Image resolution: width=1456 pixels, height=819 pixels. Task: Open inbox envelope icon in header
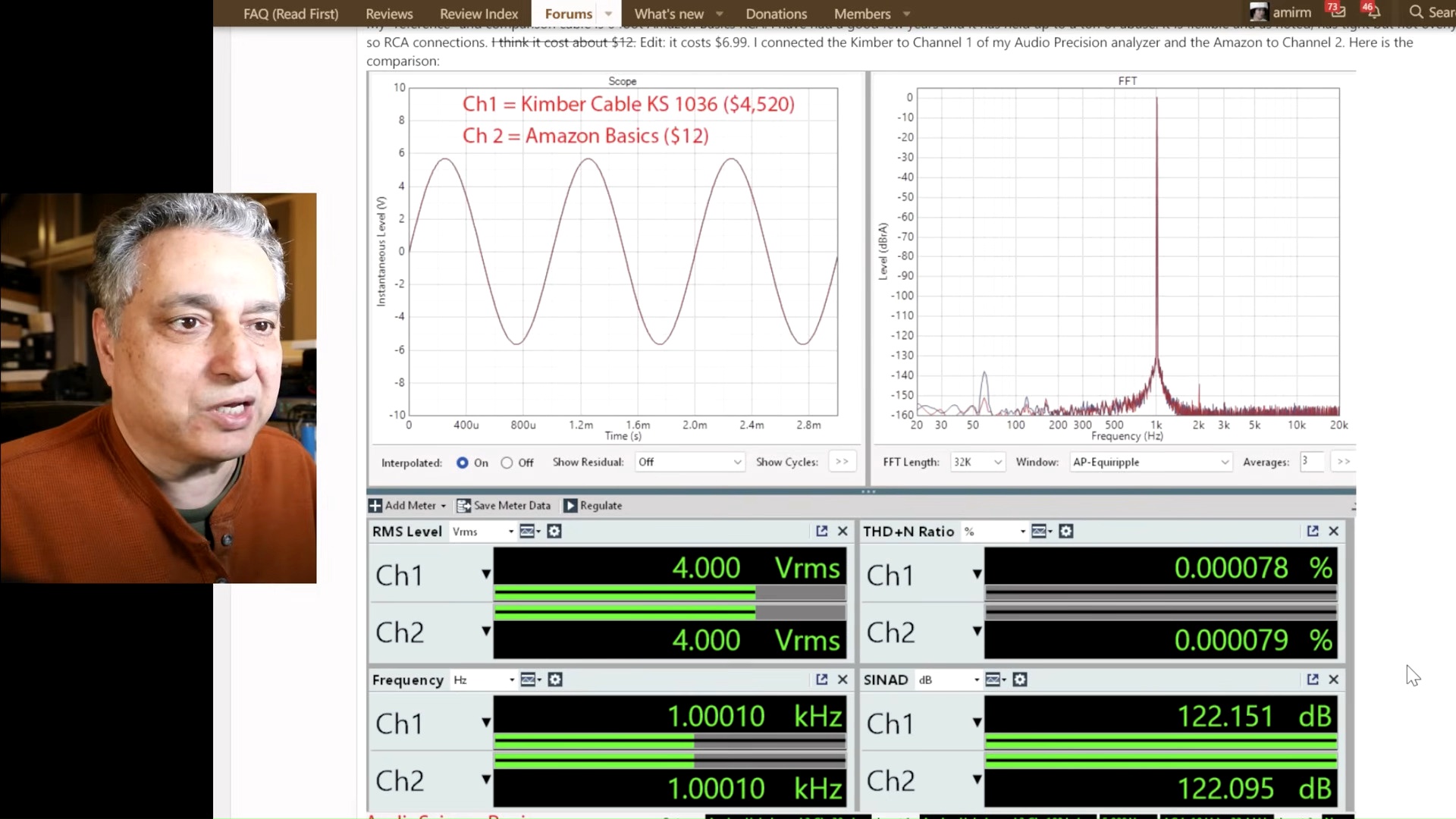(x=1338, y=13)
